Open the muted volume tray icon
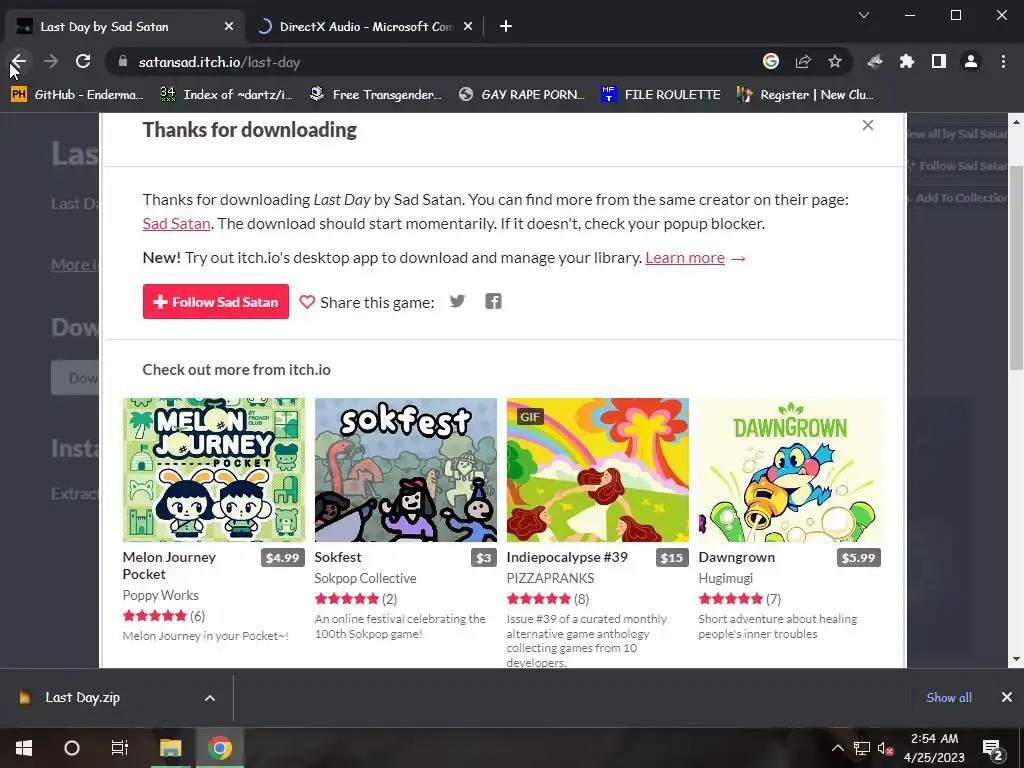This screenshot has width=1024, height=768. click(x=885, y=748)
